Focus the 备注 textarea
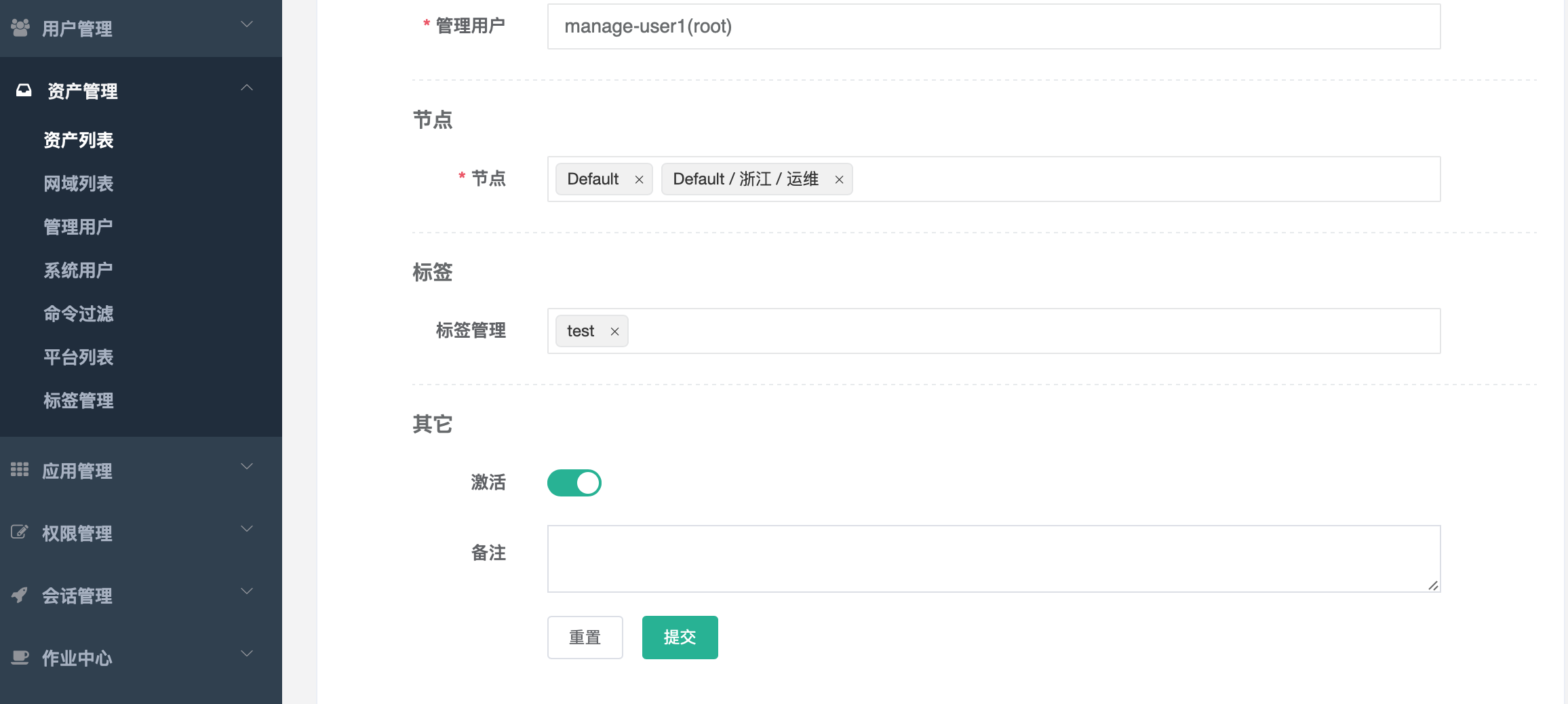Viewport: 1568px width, 704px height. (994, 559)
